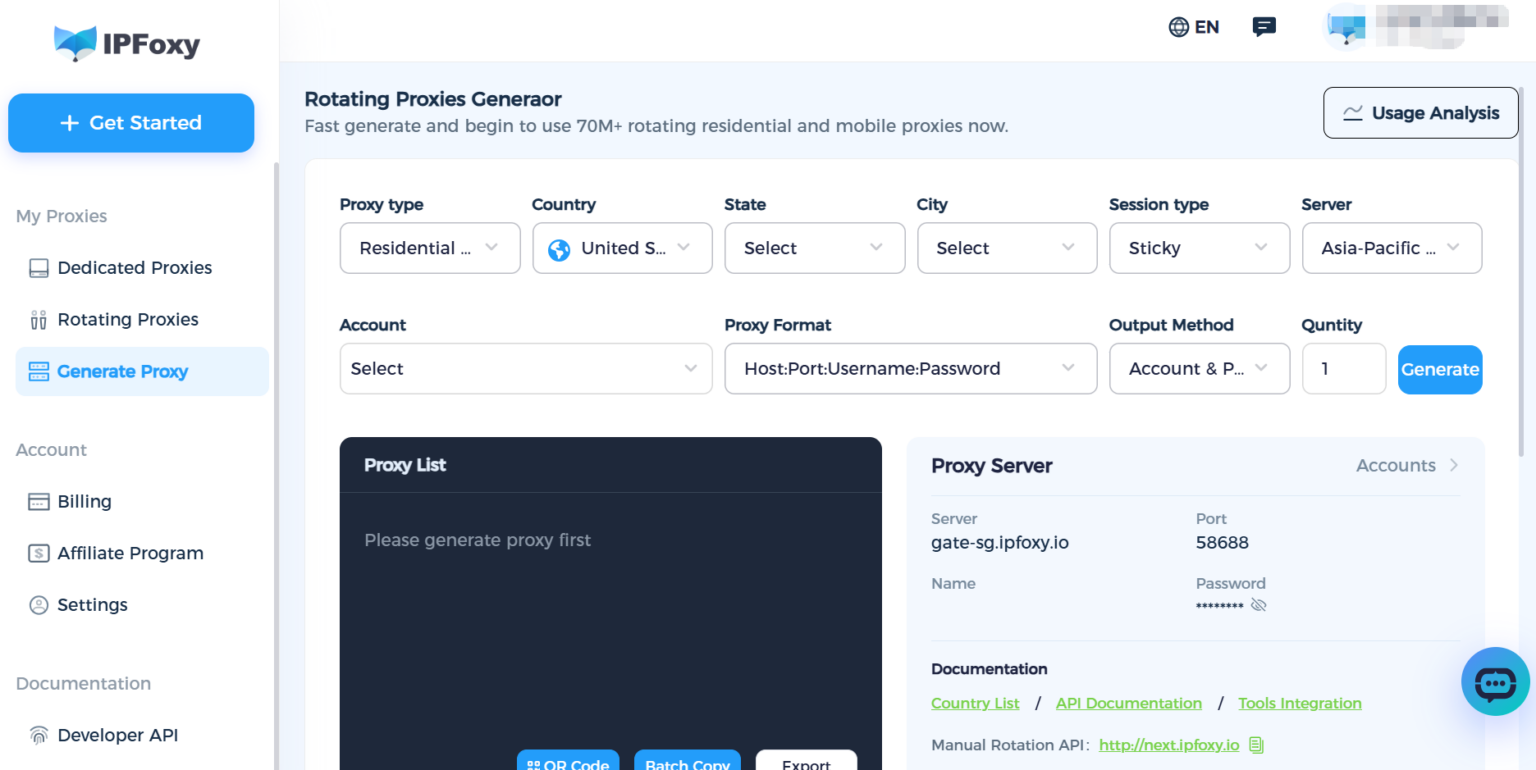Click the Rotating Proxies plug icon
This screenshot has height=770, width=1536.
(38, 319)
